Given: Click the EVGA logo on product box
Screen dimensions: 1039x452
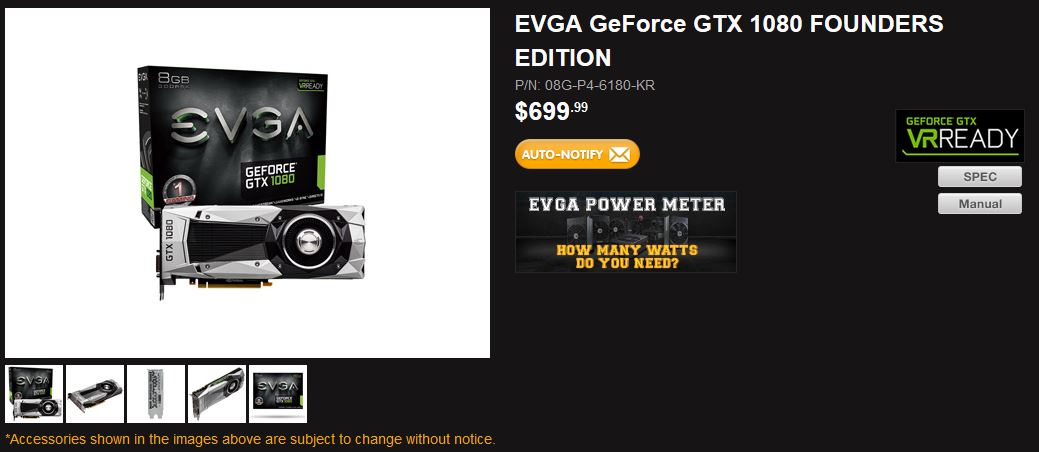Looking at the screenshot, I should 242,125.
